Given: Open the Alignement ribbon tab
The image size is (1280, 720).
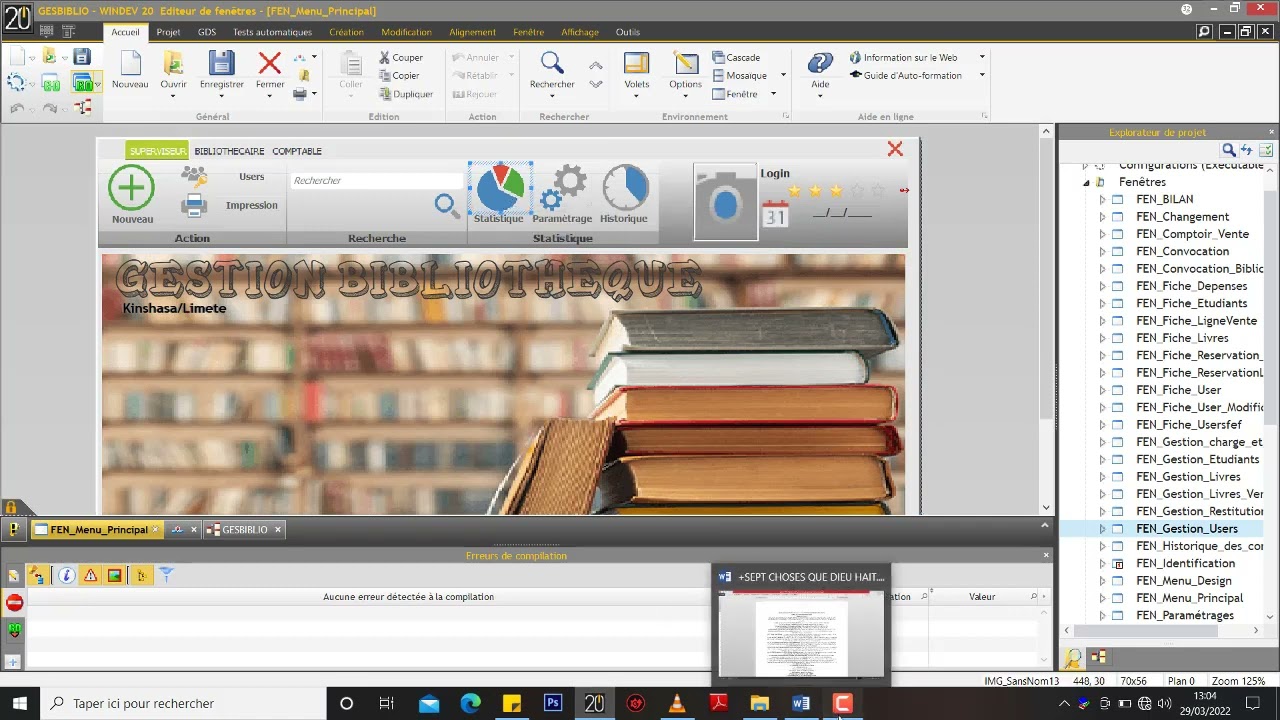Looking at the screenshot, I should pos(472,32).
